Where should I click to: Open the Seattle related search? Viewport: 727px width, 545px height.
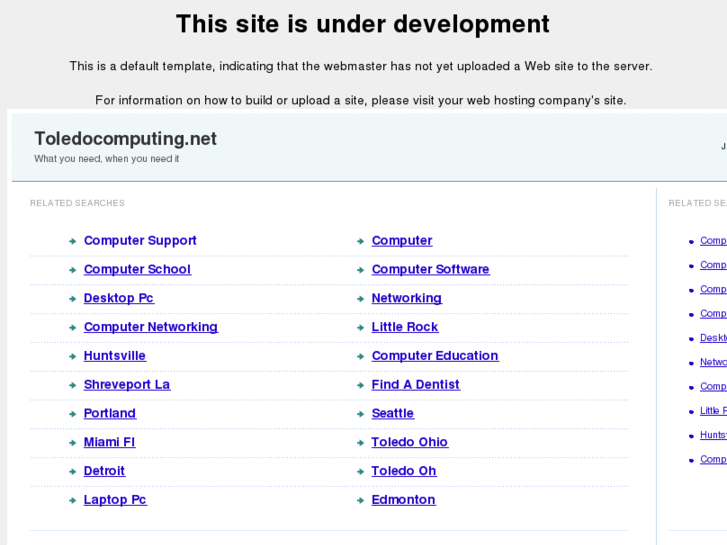point(393,413)
